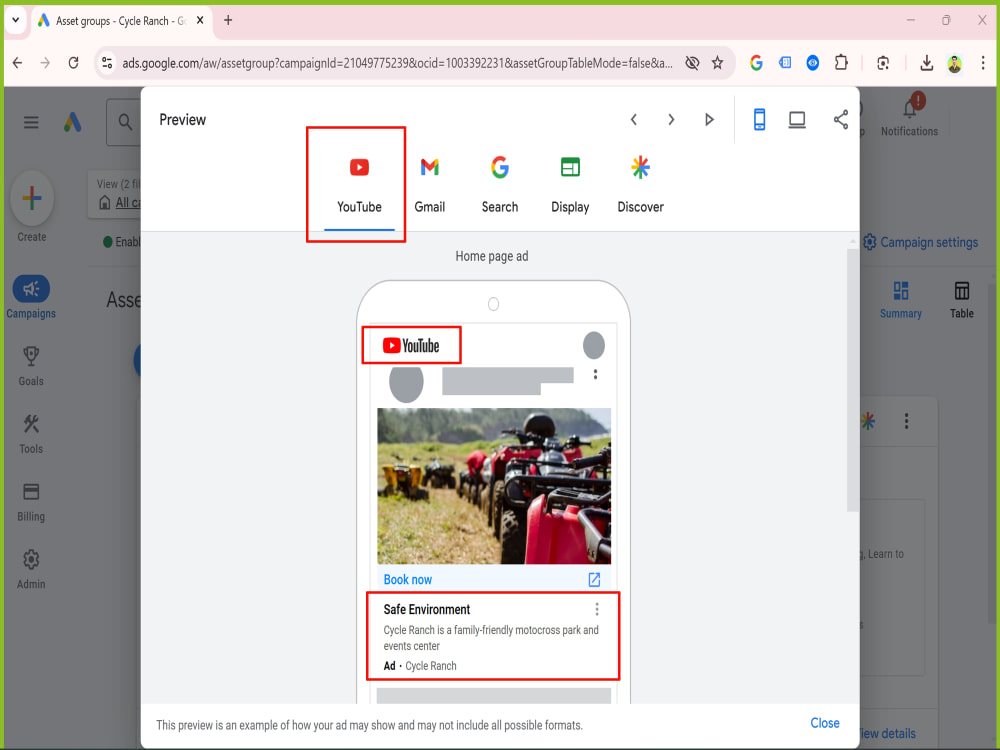
Task: Open Campaign settings
Action: [920, 242]
